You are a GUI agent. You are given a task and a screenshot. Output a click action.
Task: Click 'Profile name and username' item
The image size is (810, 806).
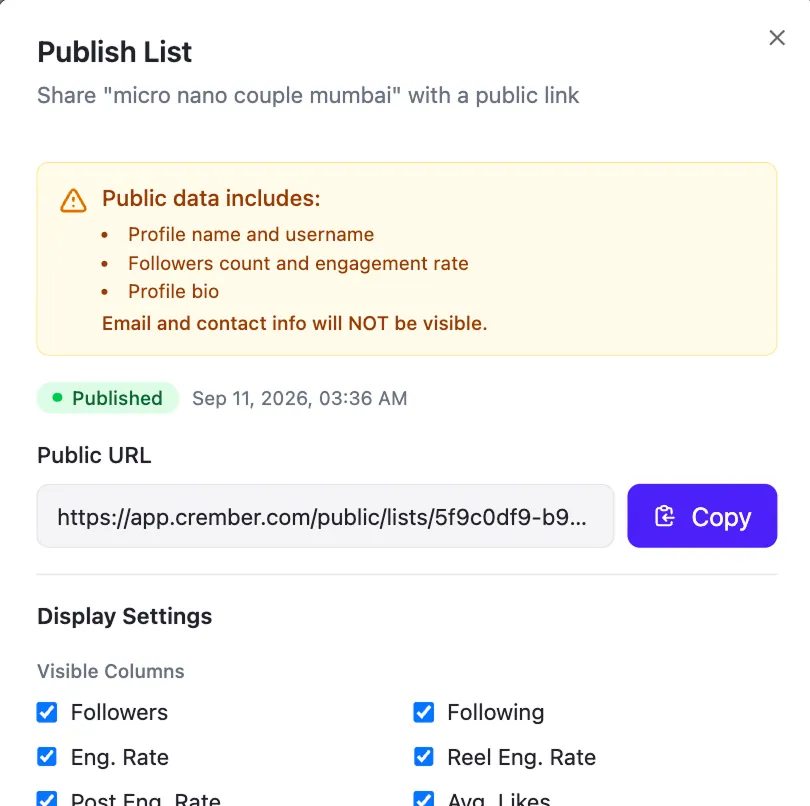pyautogui.click(x=251, y=235)
